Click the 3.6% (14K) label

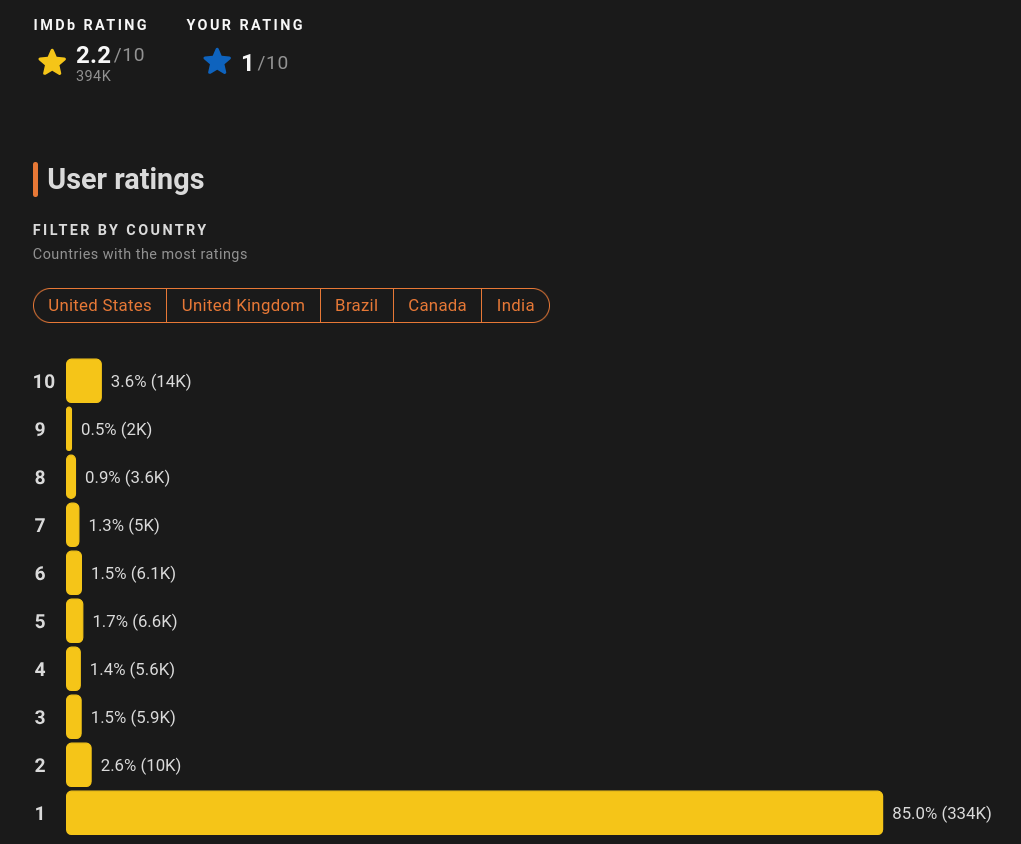pyautogui.click(x=151, y=381)
